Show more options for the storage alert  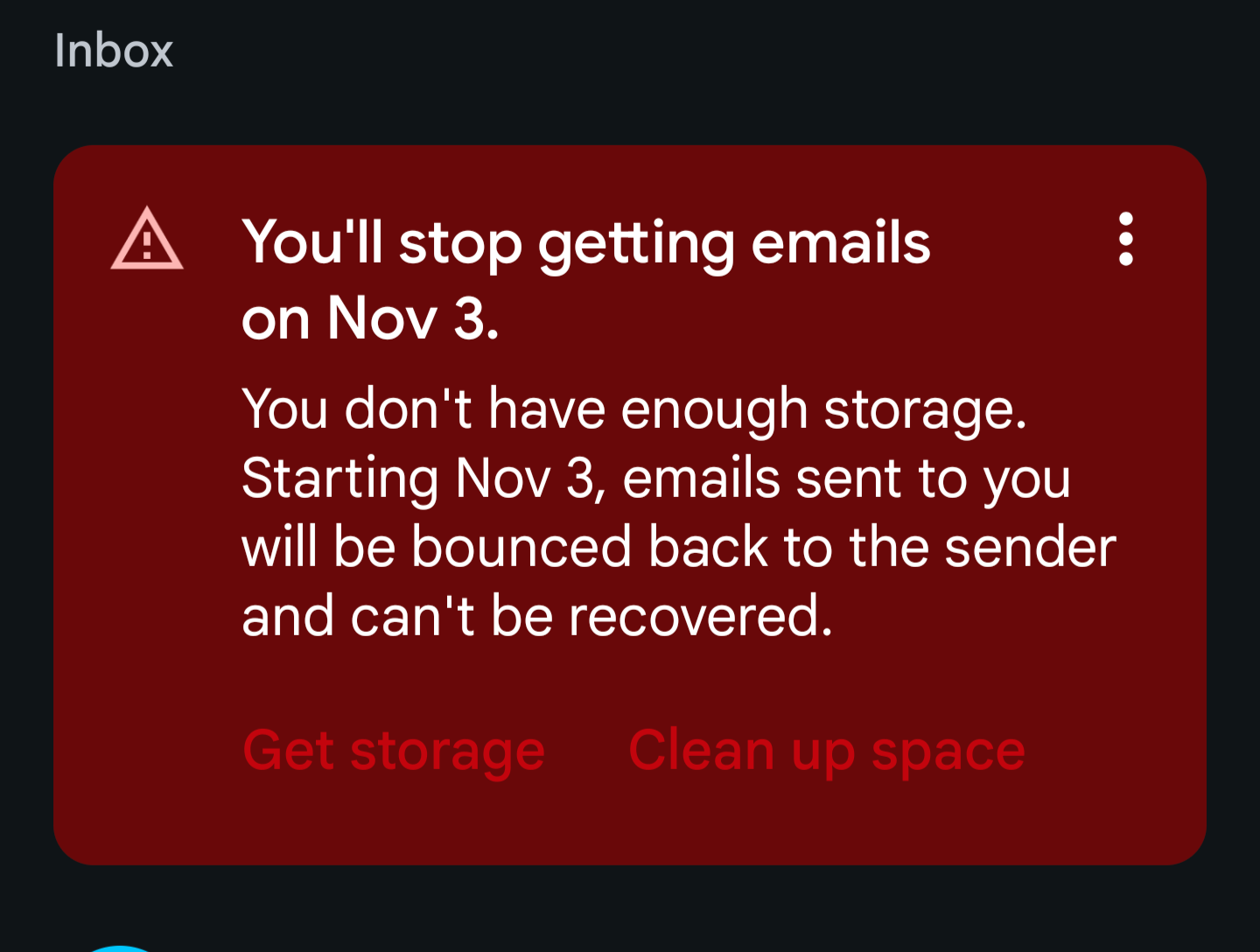pos(1125,239)
